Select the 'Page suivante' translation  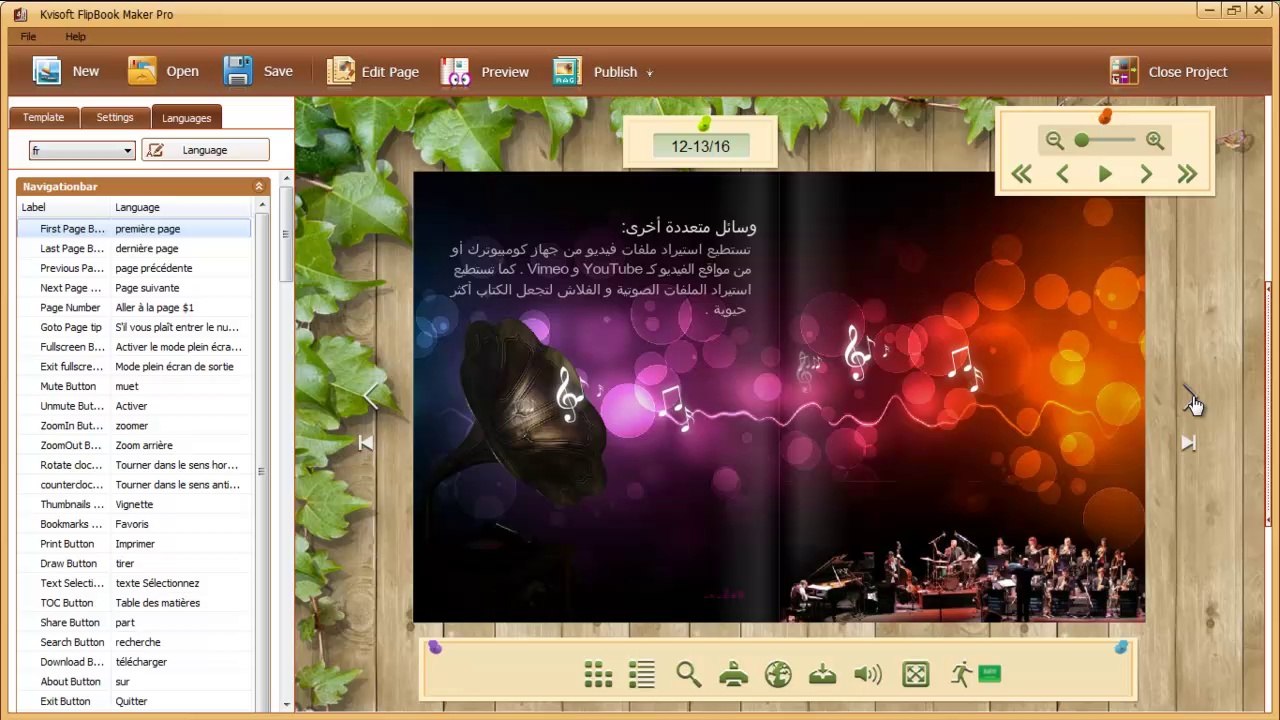(147, 288)
